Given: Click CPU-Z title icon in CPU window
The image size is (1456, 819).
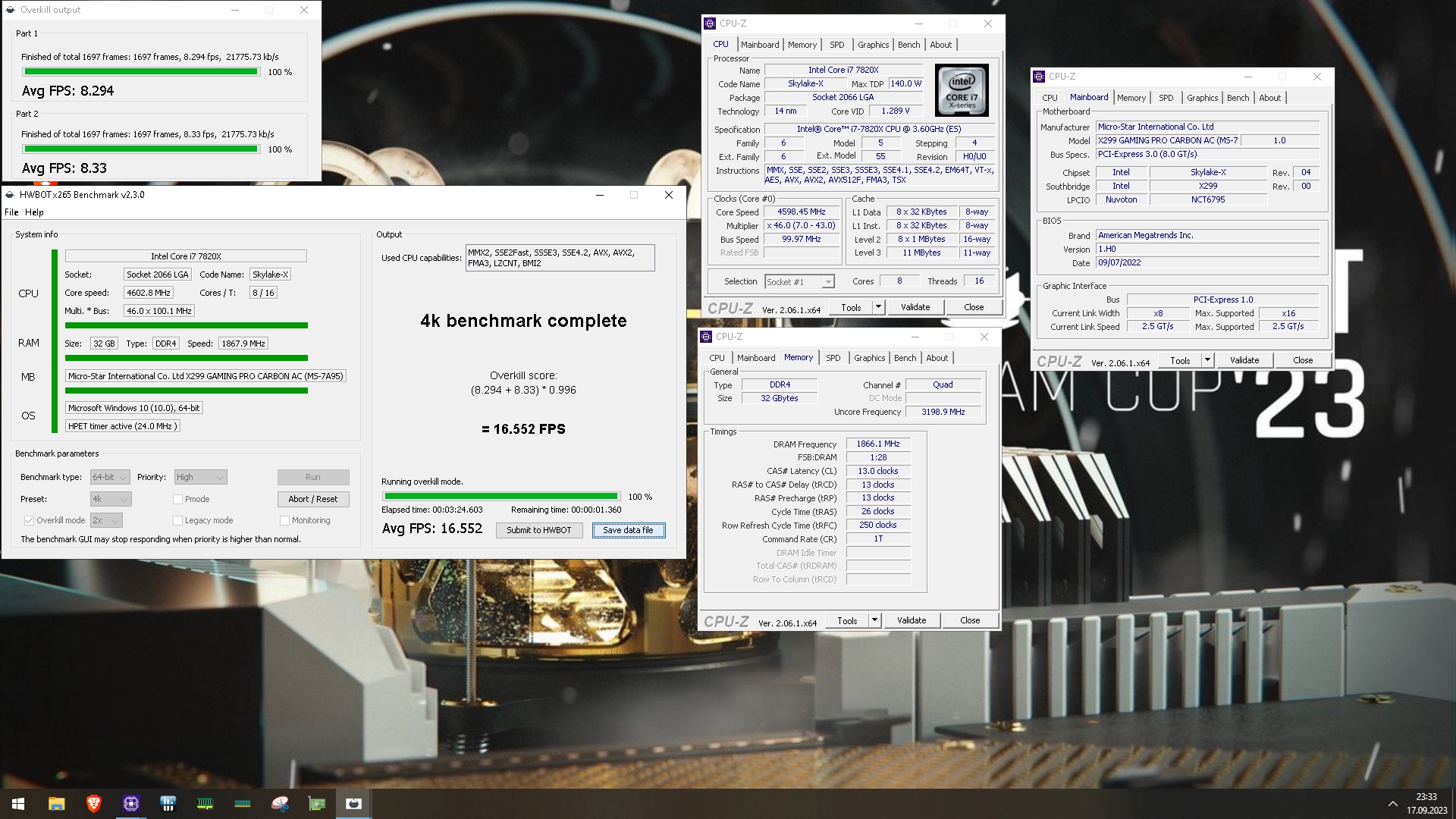Looking at the screenshot, I should [710, 24].
